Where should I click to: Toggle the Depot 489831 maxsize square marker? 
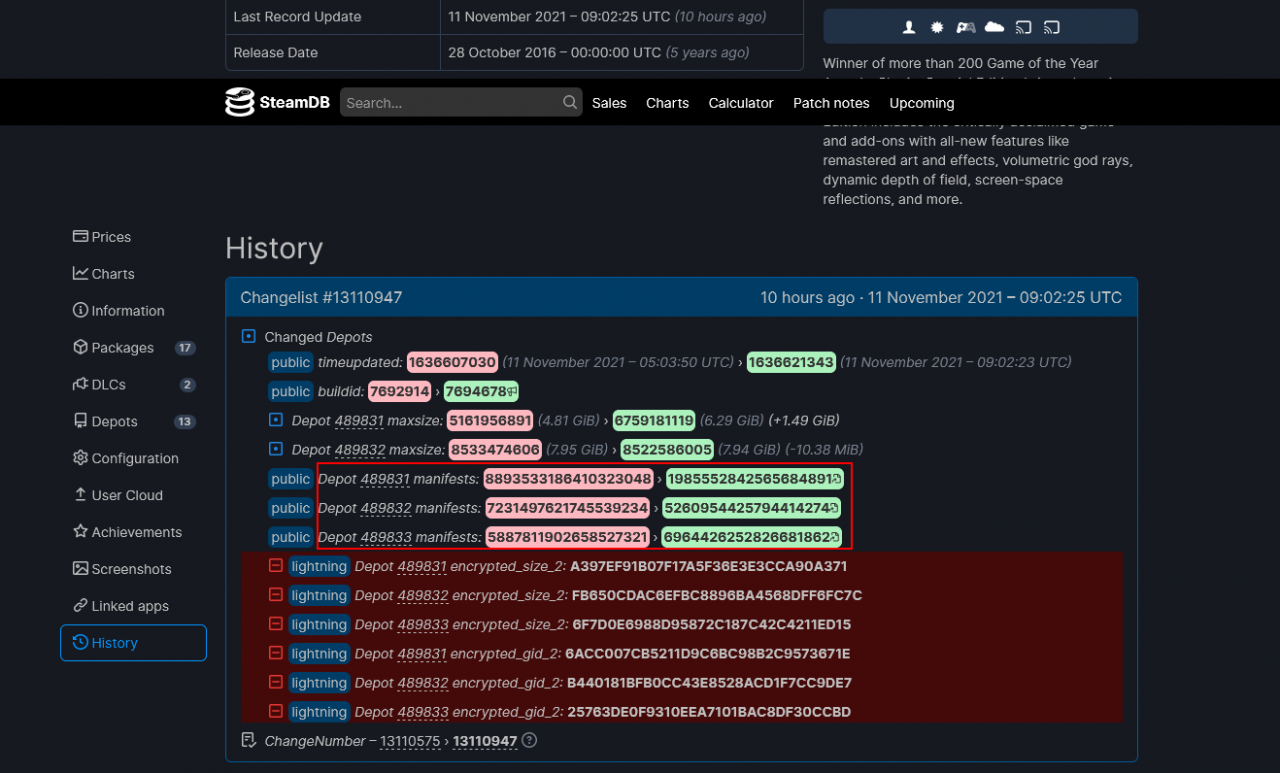click(x=276, y=420)
